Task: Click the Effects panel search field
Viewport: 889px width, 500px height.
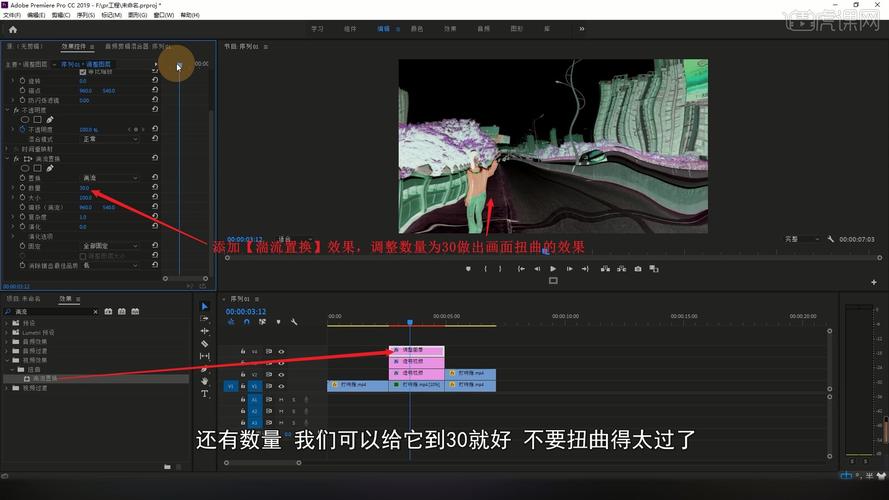Action: 53,312
